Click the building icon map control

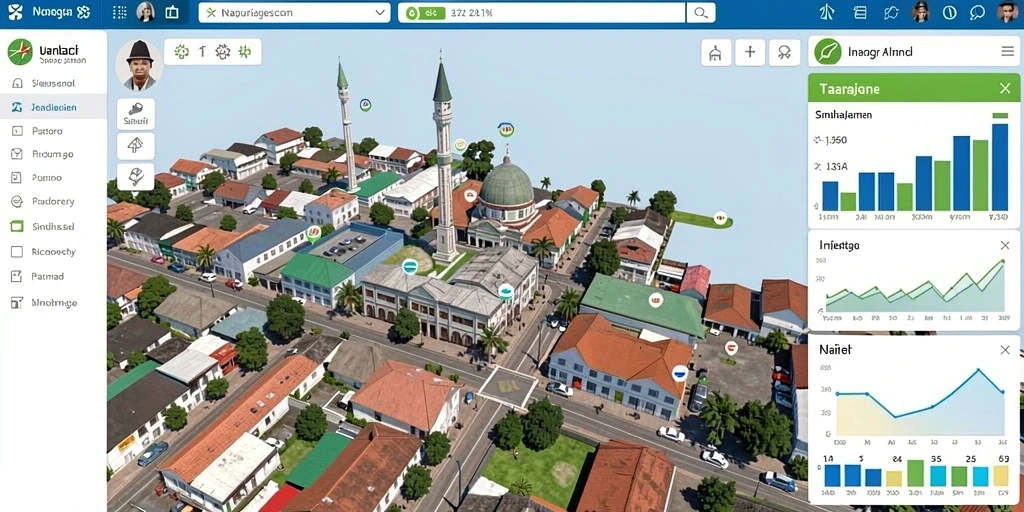pyautogui.click(x=716, y=52)
